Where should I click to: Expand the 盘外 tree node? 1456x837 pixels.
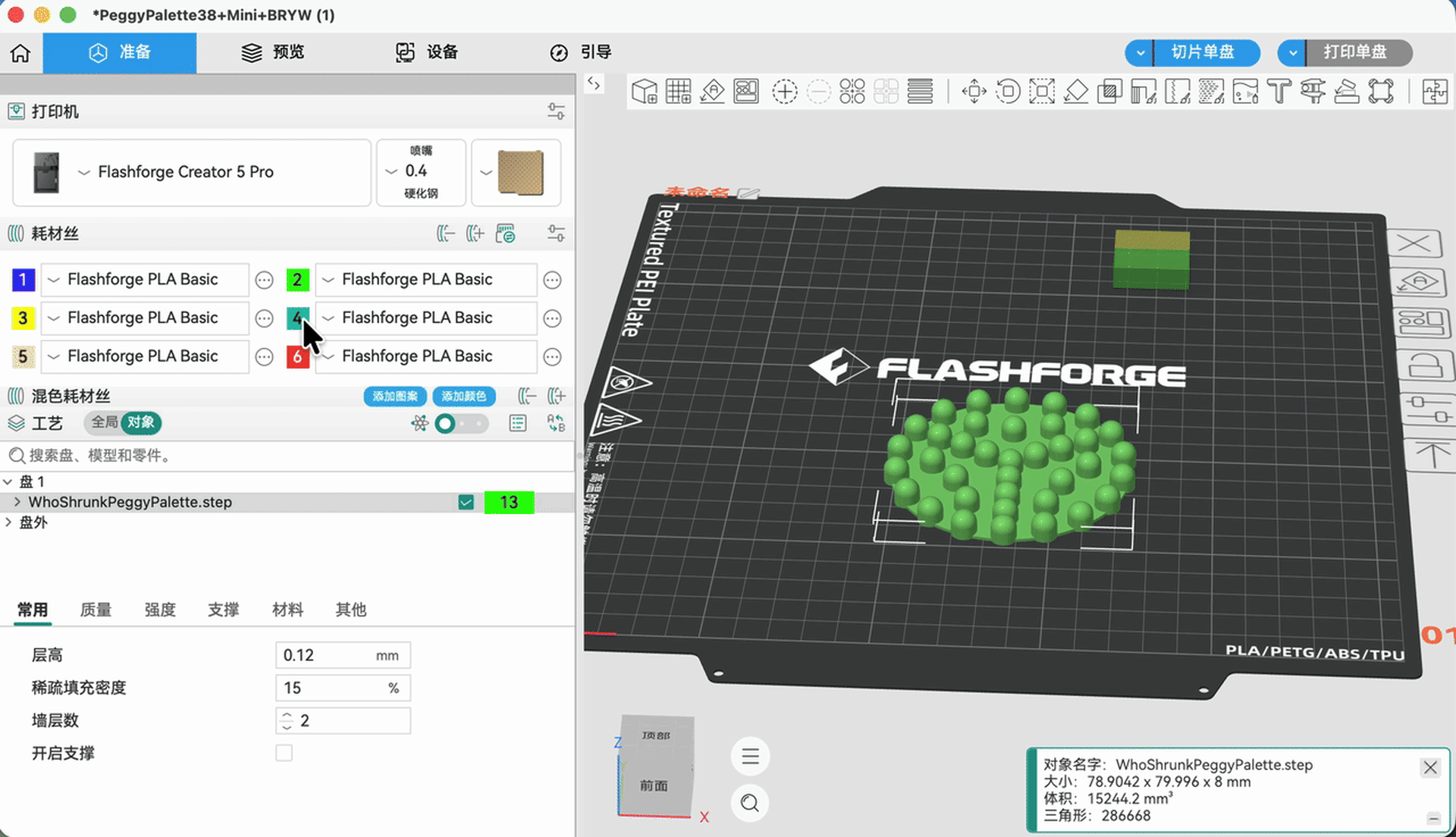click(x=8, y=522)
